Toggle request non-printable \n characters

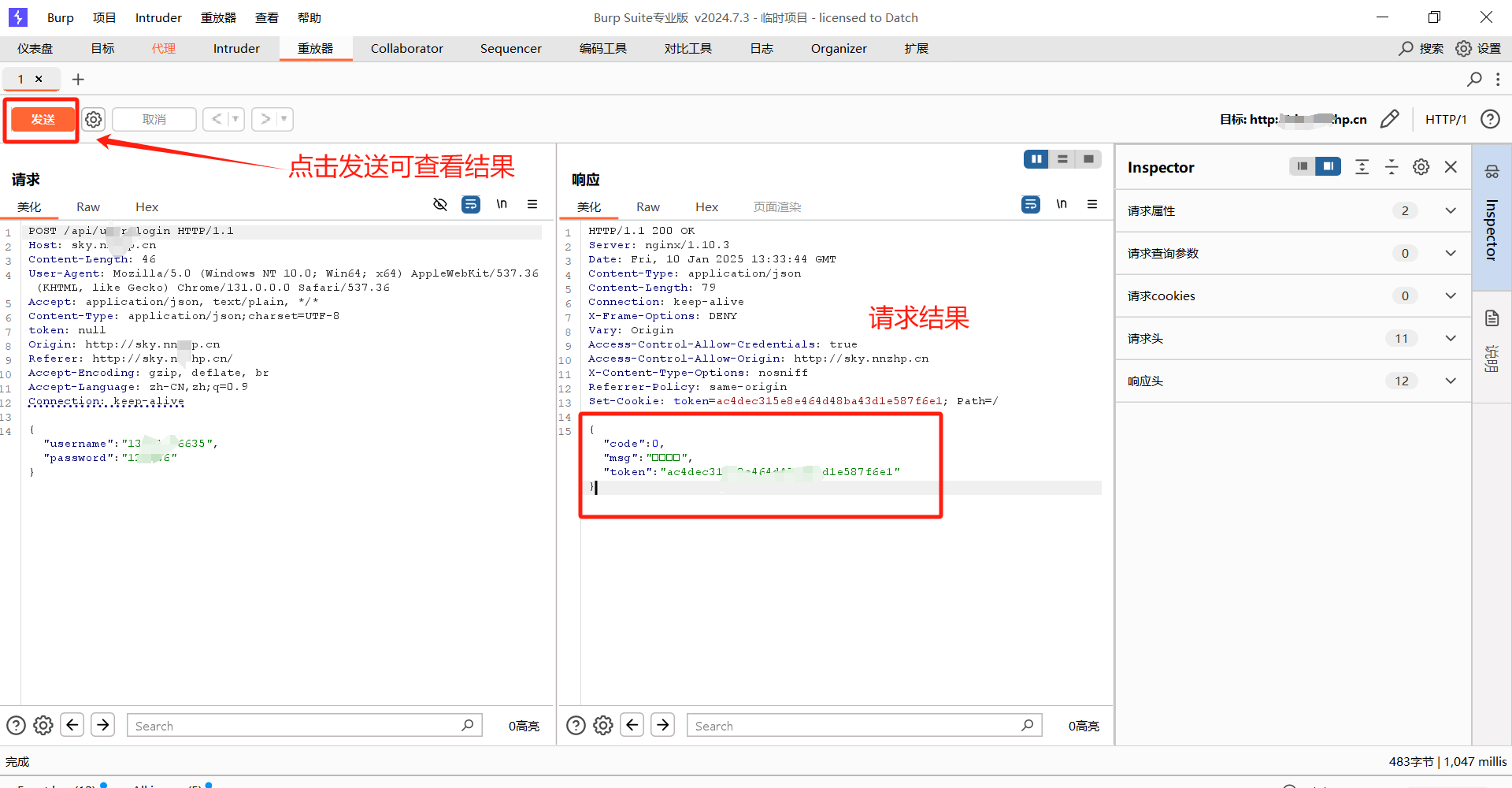(502, 204)
